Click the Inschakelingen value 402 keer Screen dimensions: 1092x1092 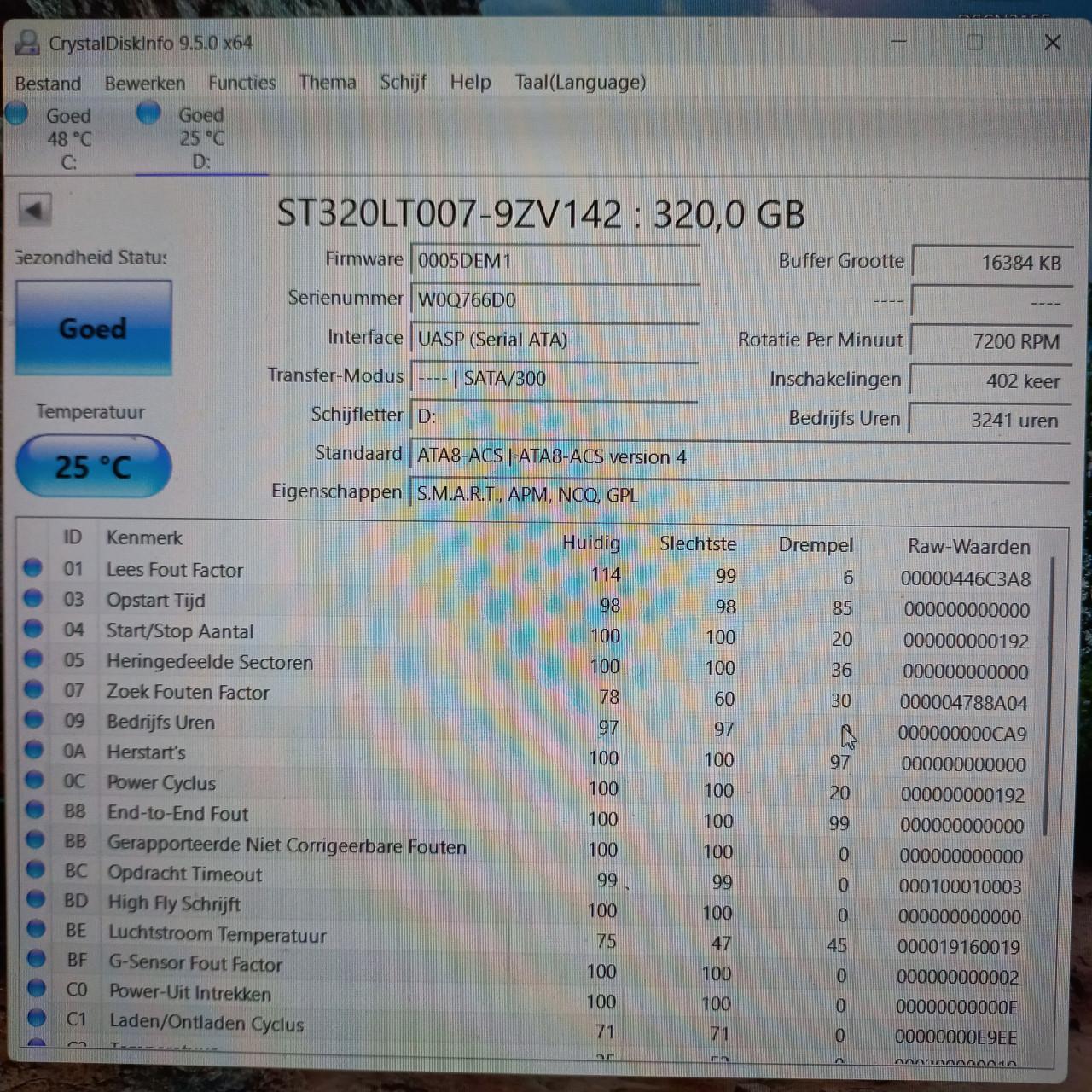click(990, 380)
